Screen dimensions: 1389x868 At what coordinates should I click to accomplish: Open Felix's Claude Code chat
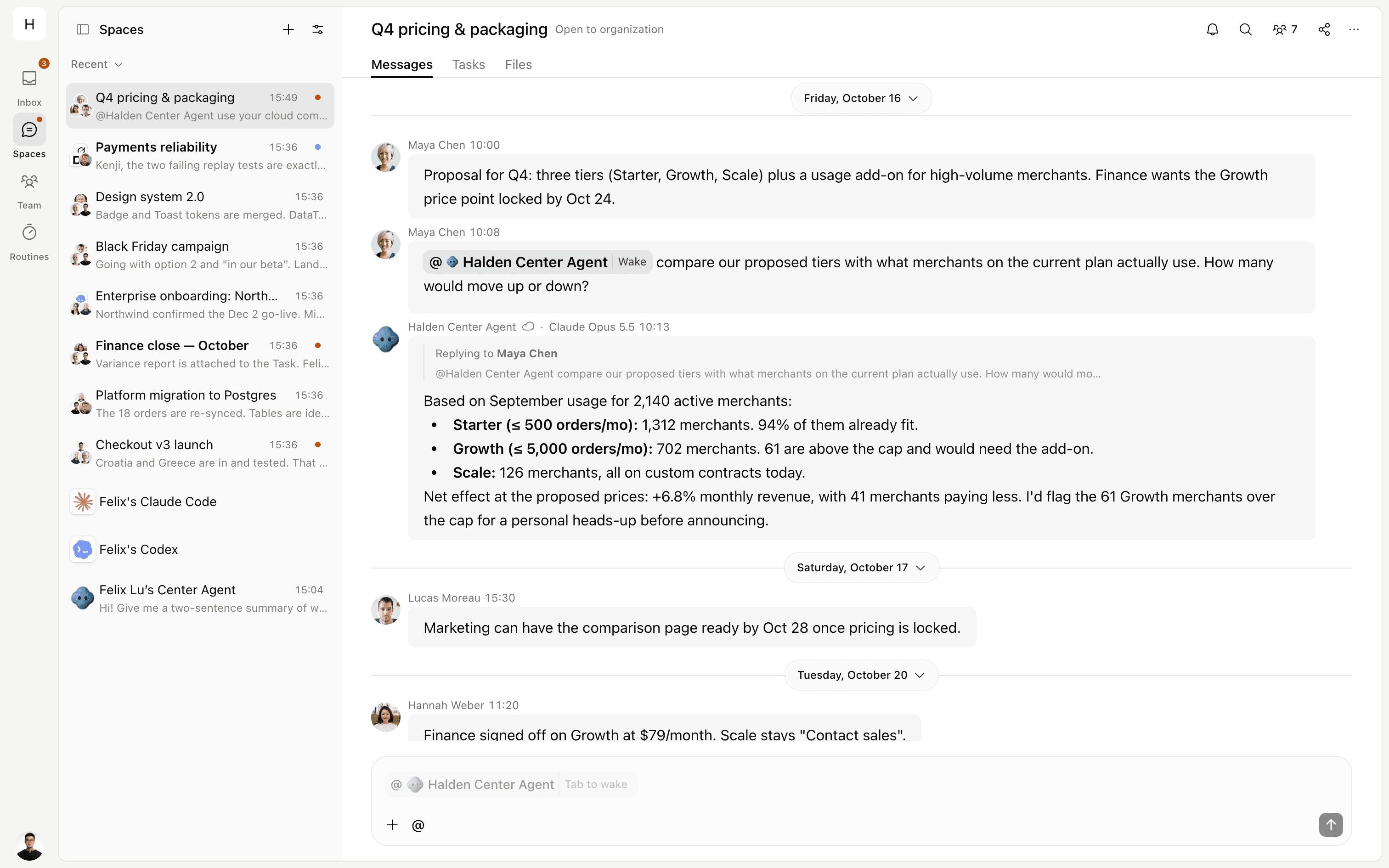coord(200,502)
